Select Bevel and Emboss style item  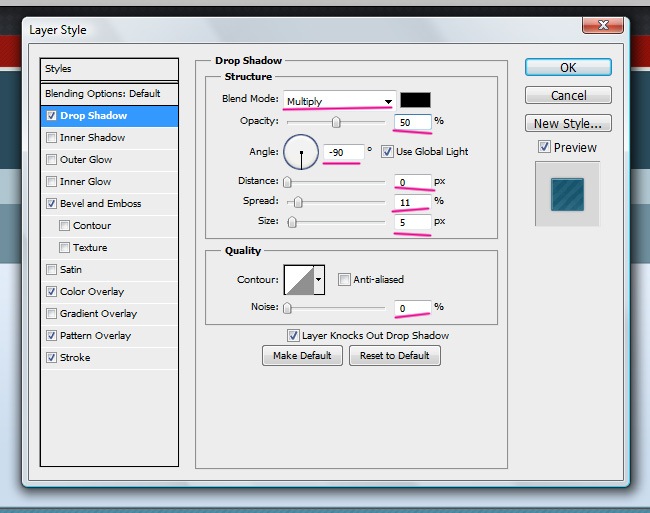[x=100, y=204]
